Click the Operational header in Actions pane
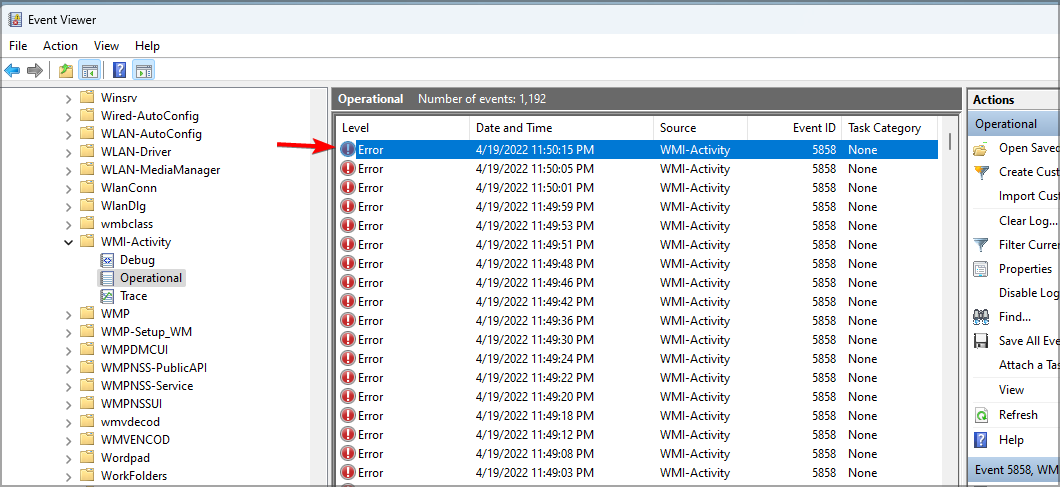The height and width of the screenshot is (487, 1060). pyautogui.click(x=1014, y=124)
